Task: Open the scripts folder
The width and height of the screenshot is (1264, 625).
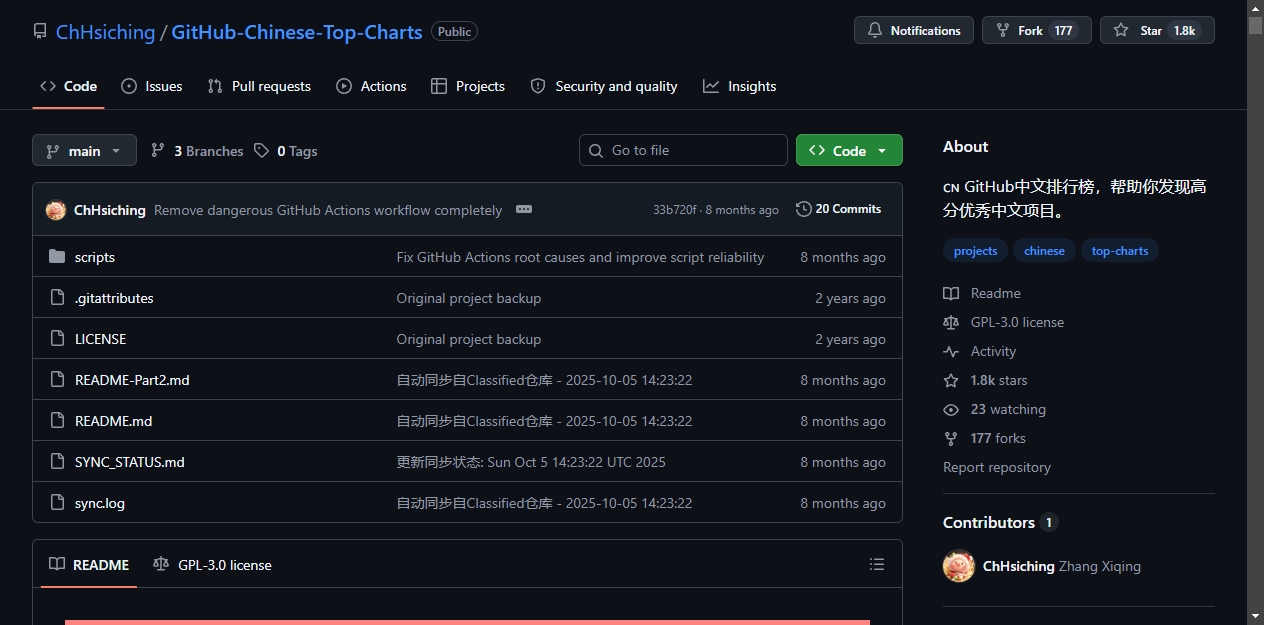Action: (x=95, y=257)
